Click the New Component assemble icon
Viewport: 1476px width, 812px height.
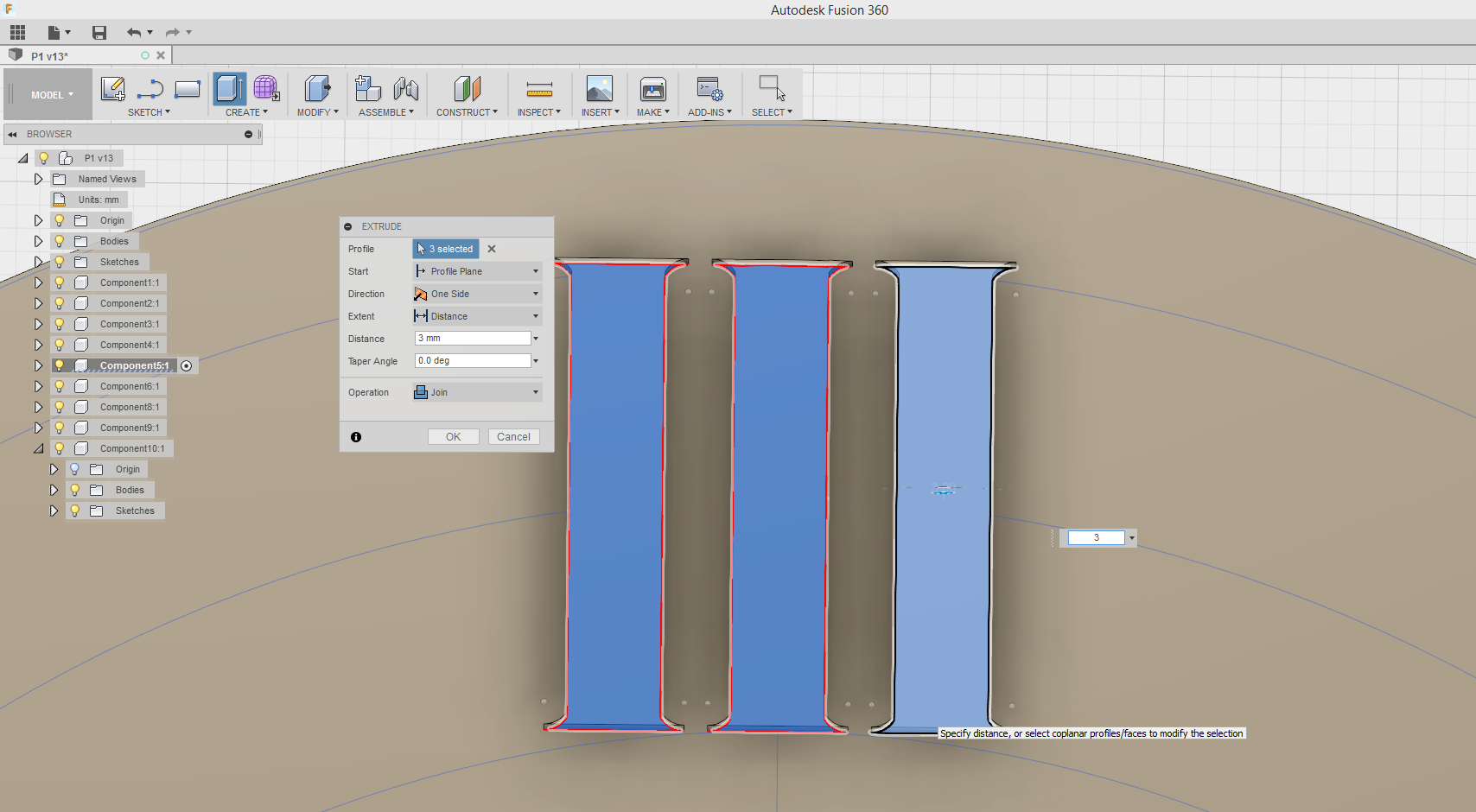pyautogui.click(x=368, y=89)
